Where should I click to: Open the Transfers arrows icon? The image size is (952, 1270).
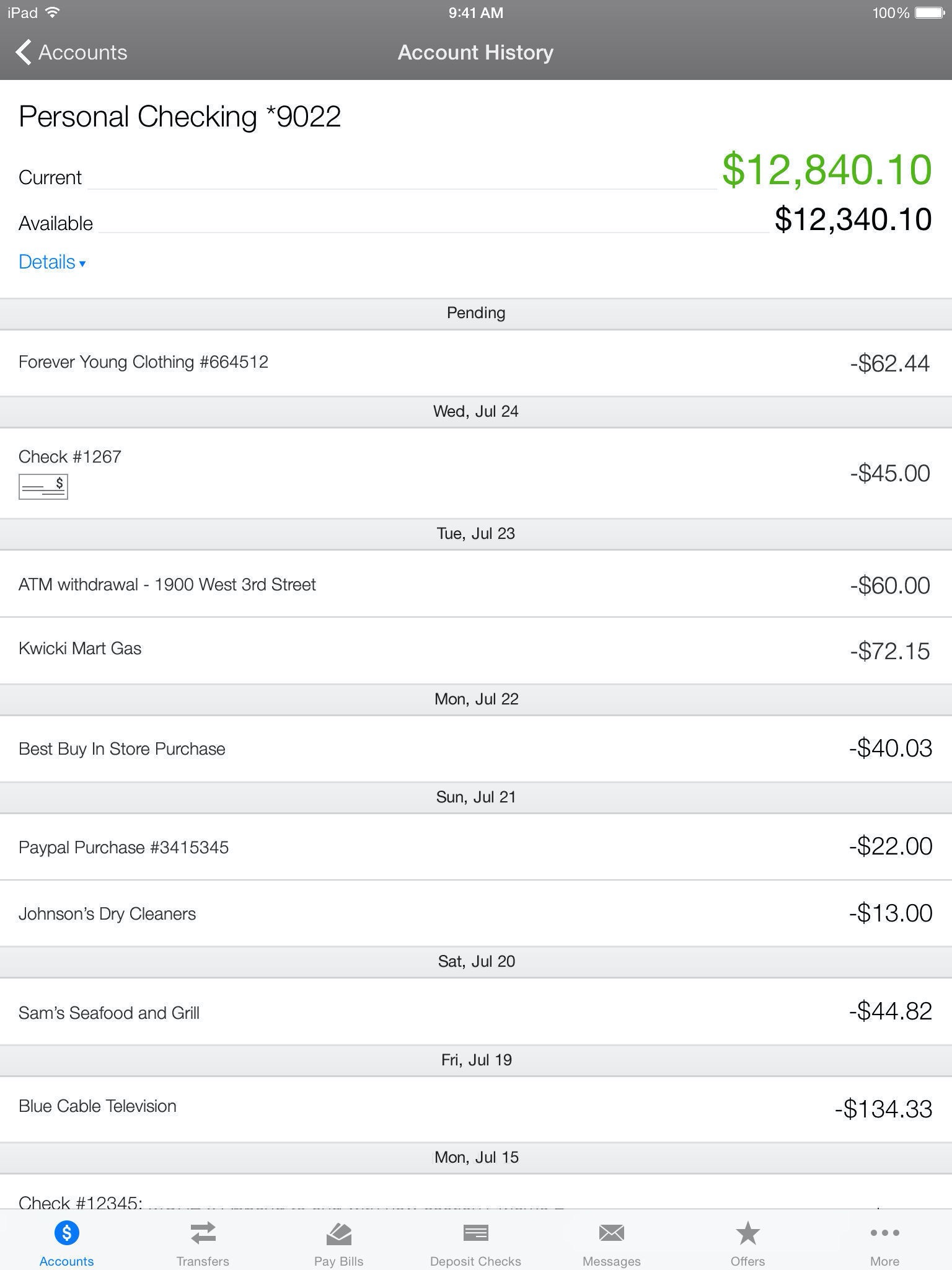point(203,1233)
